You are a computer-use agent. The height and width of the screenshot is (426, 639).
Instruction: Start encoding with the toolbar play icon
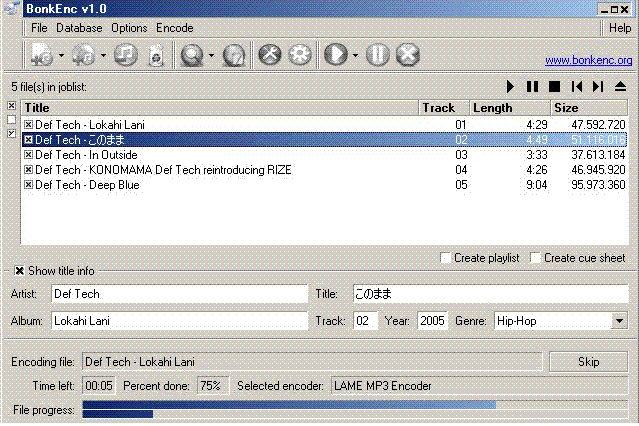pyautogui.click(x=335, y=55)
